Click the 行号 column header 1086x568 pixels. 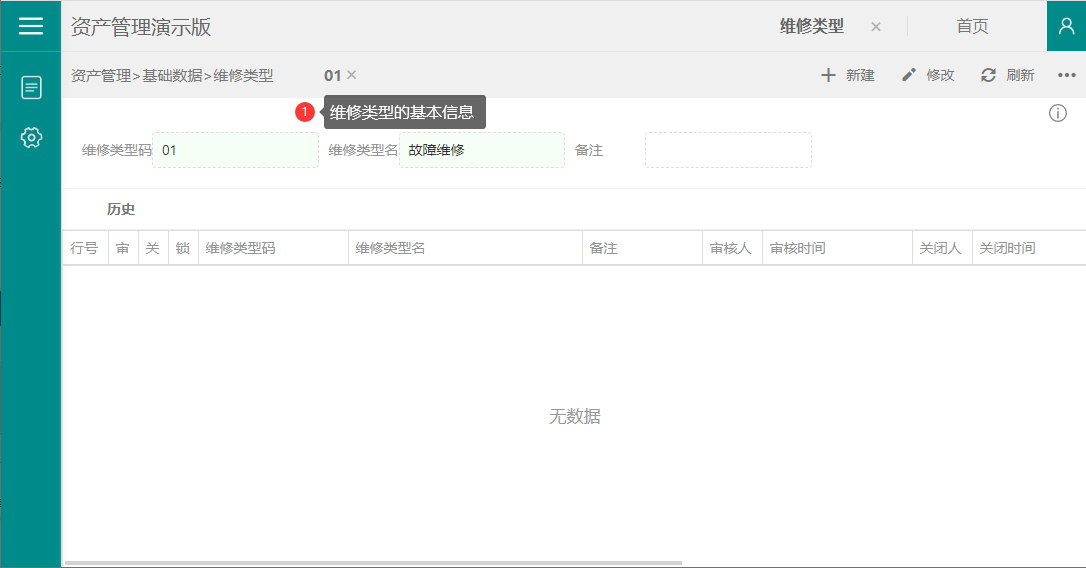click(x=85, y=248)
